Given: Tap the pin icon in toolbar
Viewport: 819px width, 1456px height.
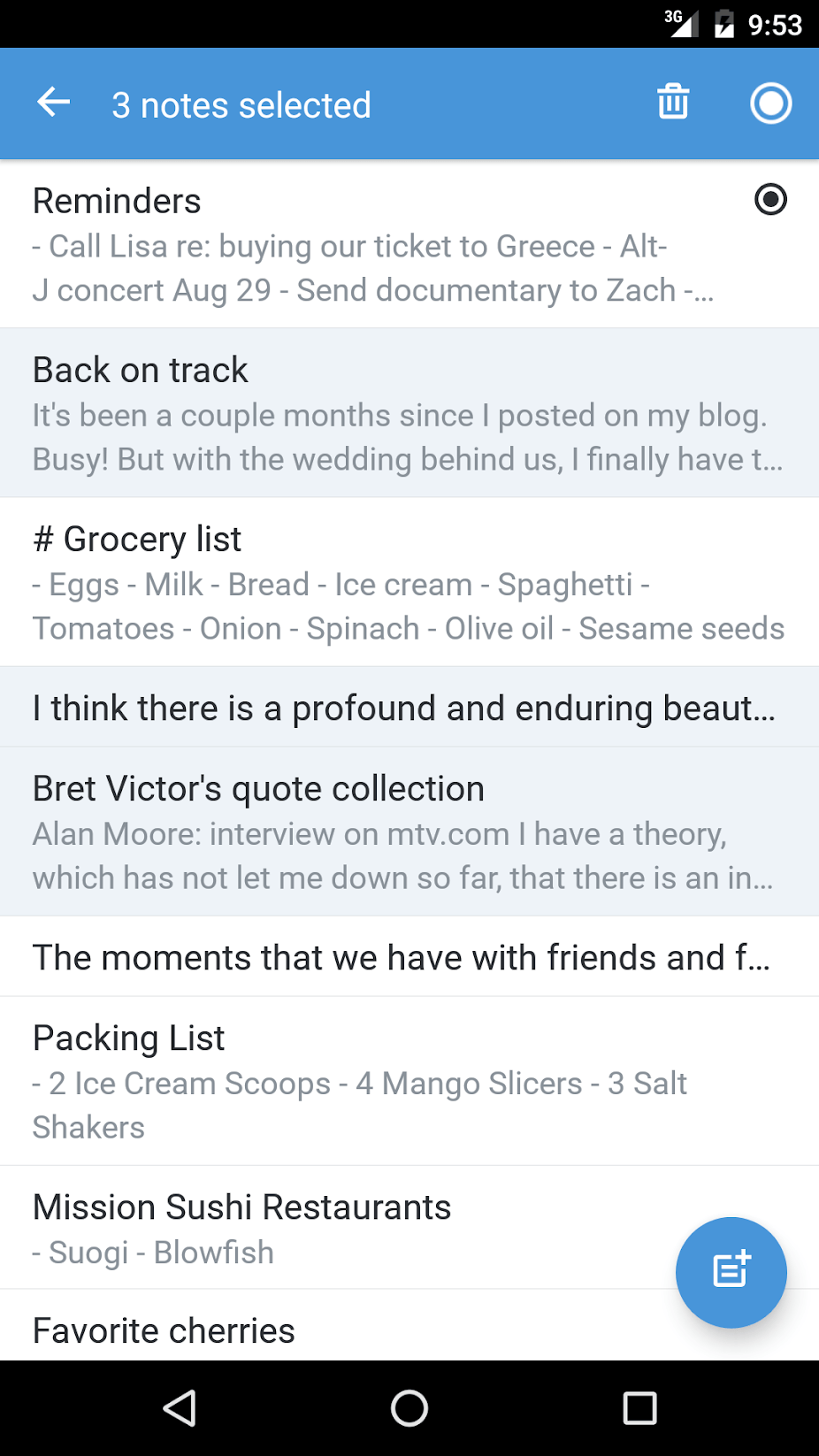Looking at the screenshot, I should (x=770, y=103).
